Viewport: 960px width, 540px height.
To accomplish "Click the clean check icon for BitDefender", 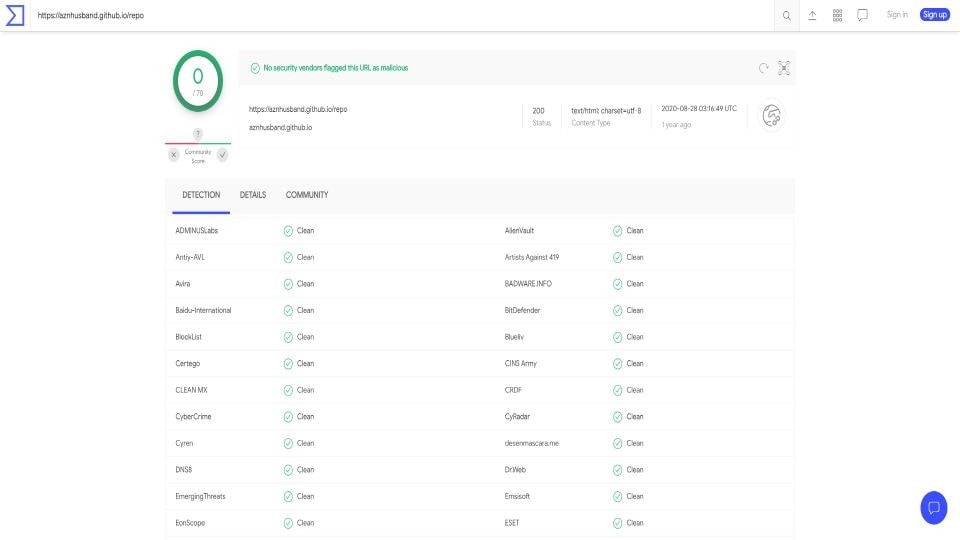I will [x=617, y=310].
